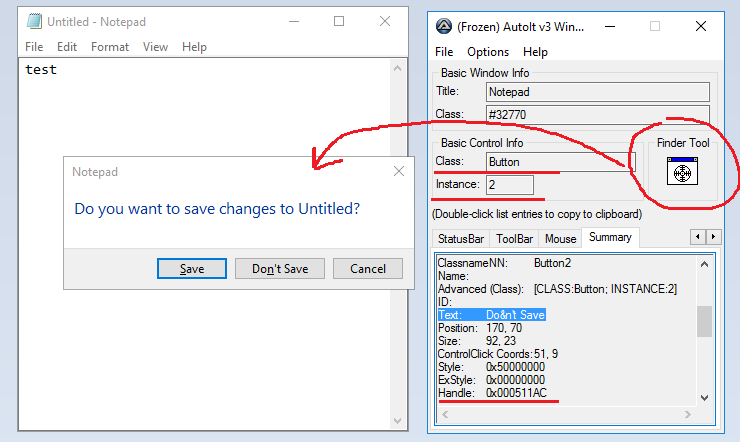Switch to the ToolBar tab

[x=514, y=239]
